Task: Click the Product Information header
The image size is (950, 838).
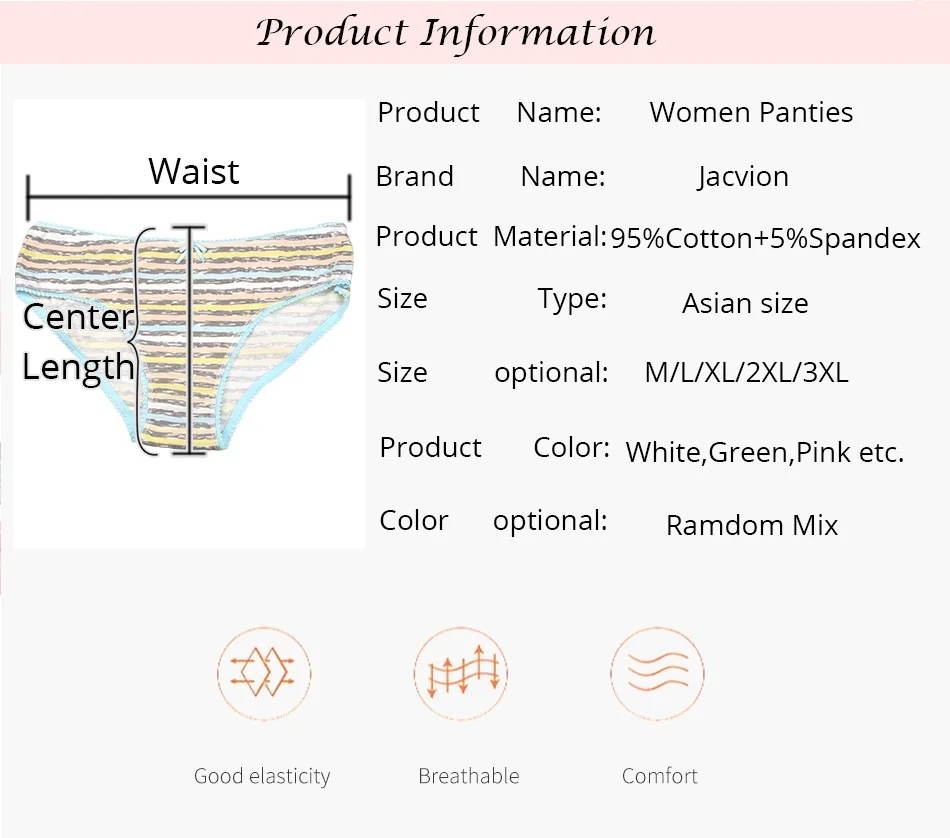Action: coord(456,33)
